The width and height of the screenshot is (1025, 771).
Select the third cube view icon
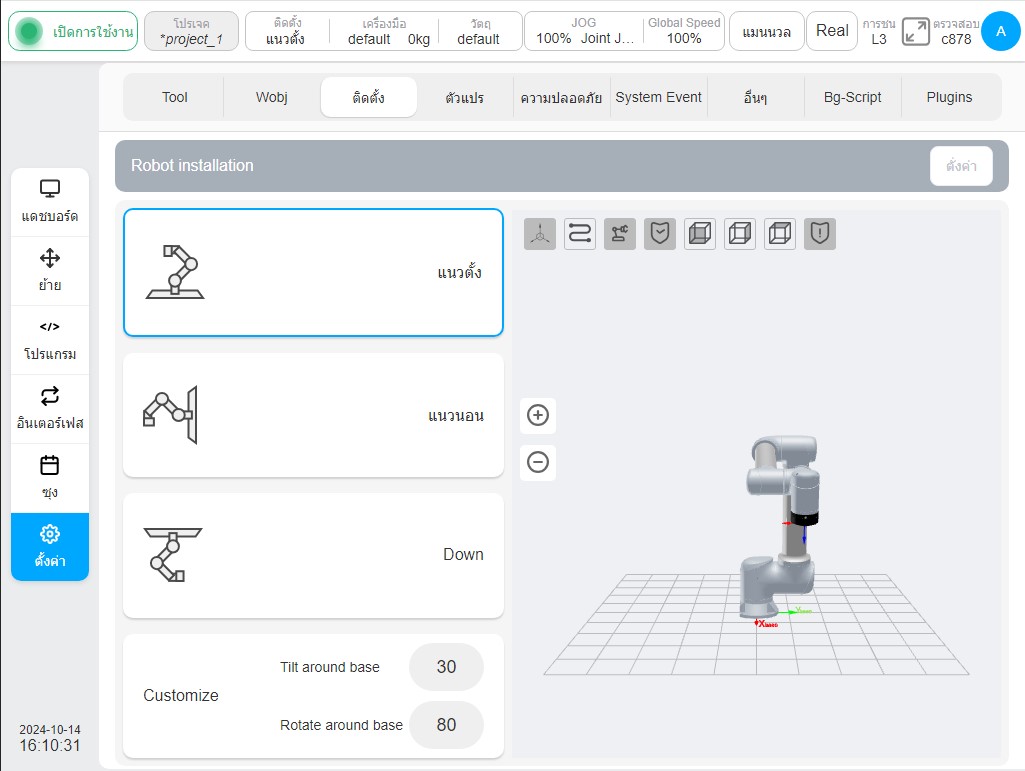[780, 234]
